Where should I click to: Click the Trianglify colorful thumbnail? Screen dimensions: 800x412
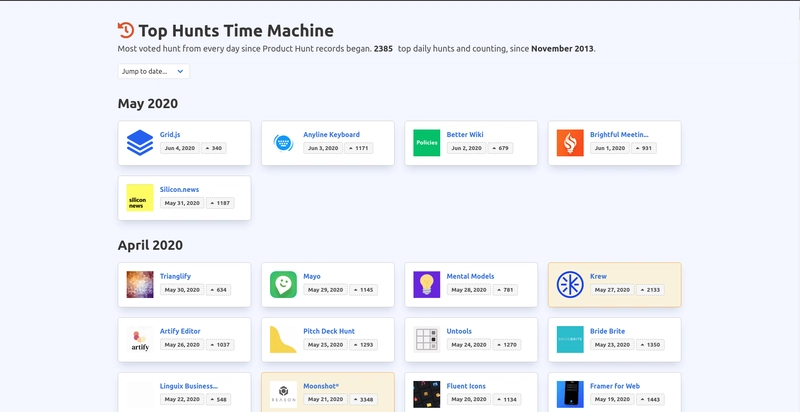[x=140, y=285]
